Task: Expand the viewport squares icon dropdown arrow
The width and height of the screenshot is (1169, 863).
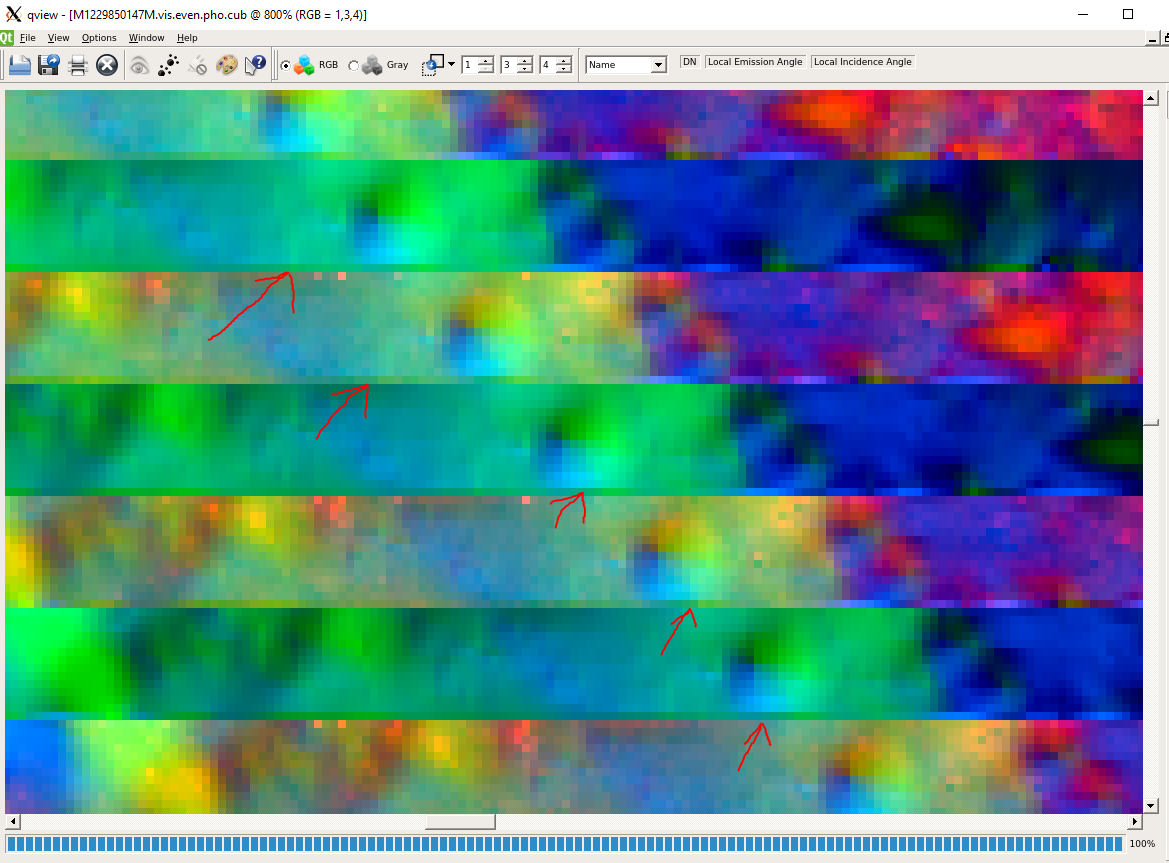Action: coord(451,65)
